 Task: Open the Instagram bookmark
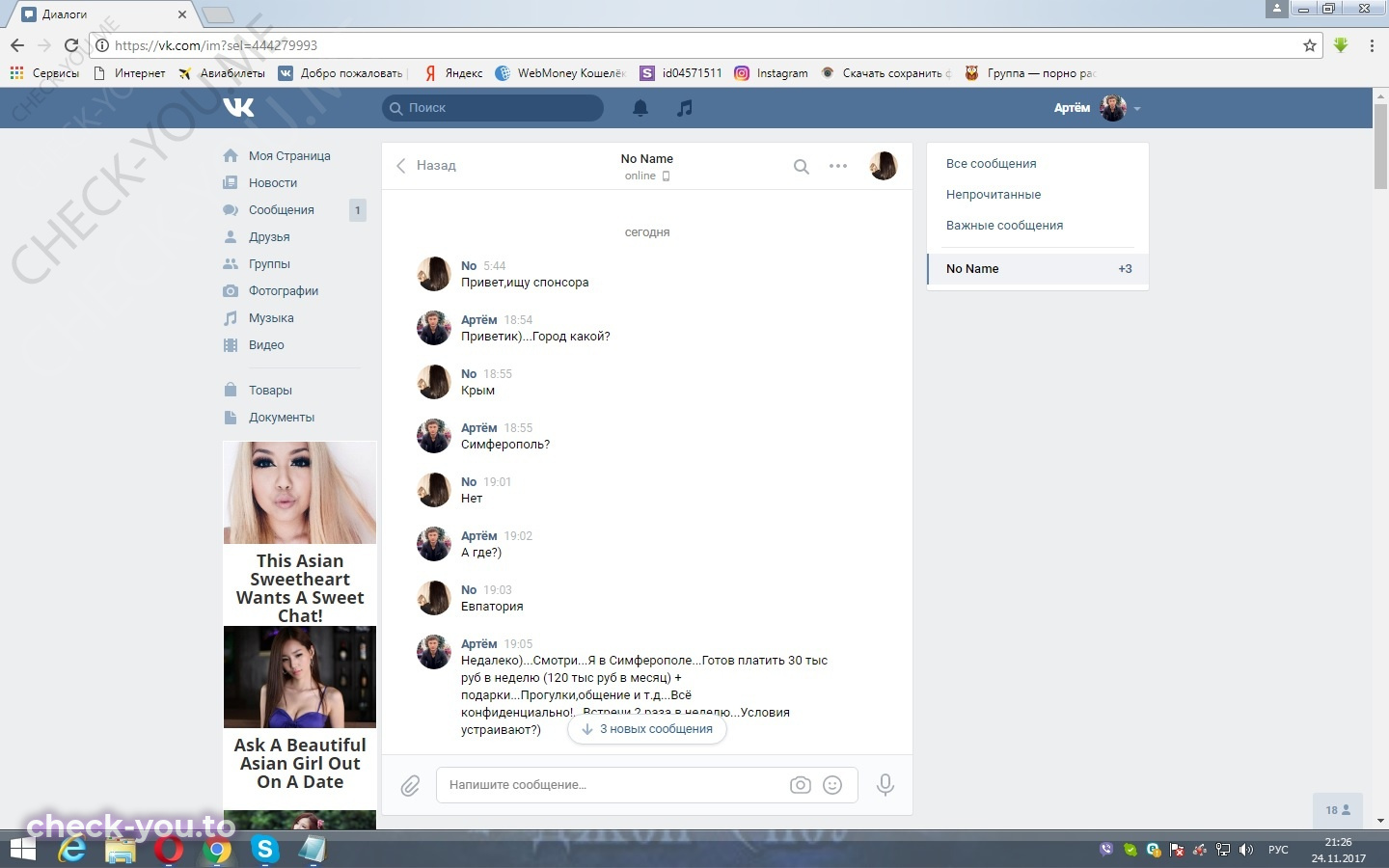[x=771, y=73]
